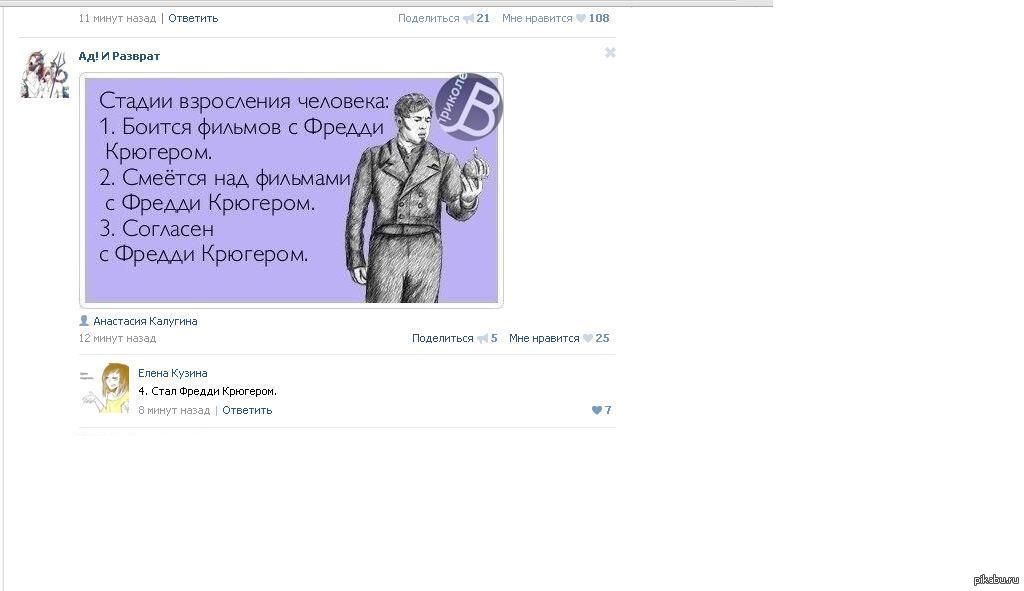Open the Ад! И Разврат community avatar
The height and width of the screenshot is (591, 1024).
point(44,74)
